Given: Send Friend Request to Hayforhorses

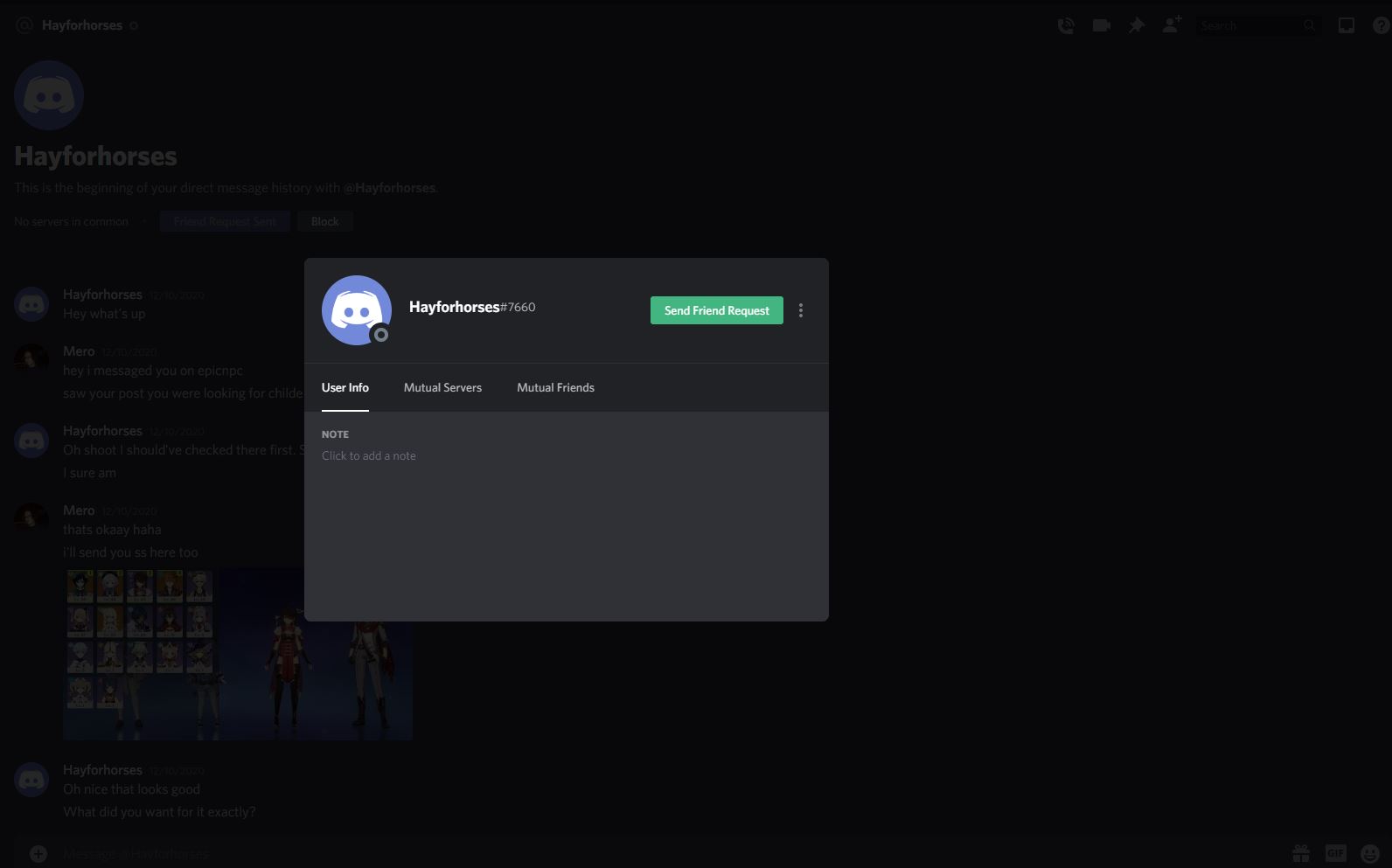Looking at the screenshot, I should tap(716, 310).
